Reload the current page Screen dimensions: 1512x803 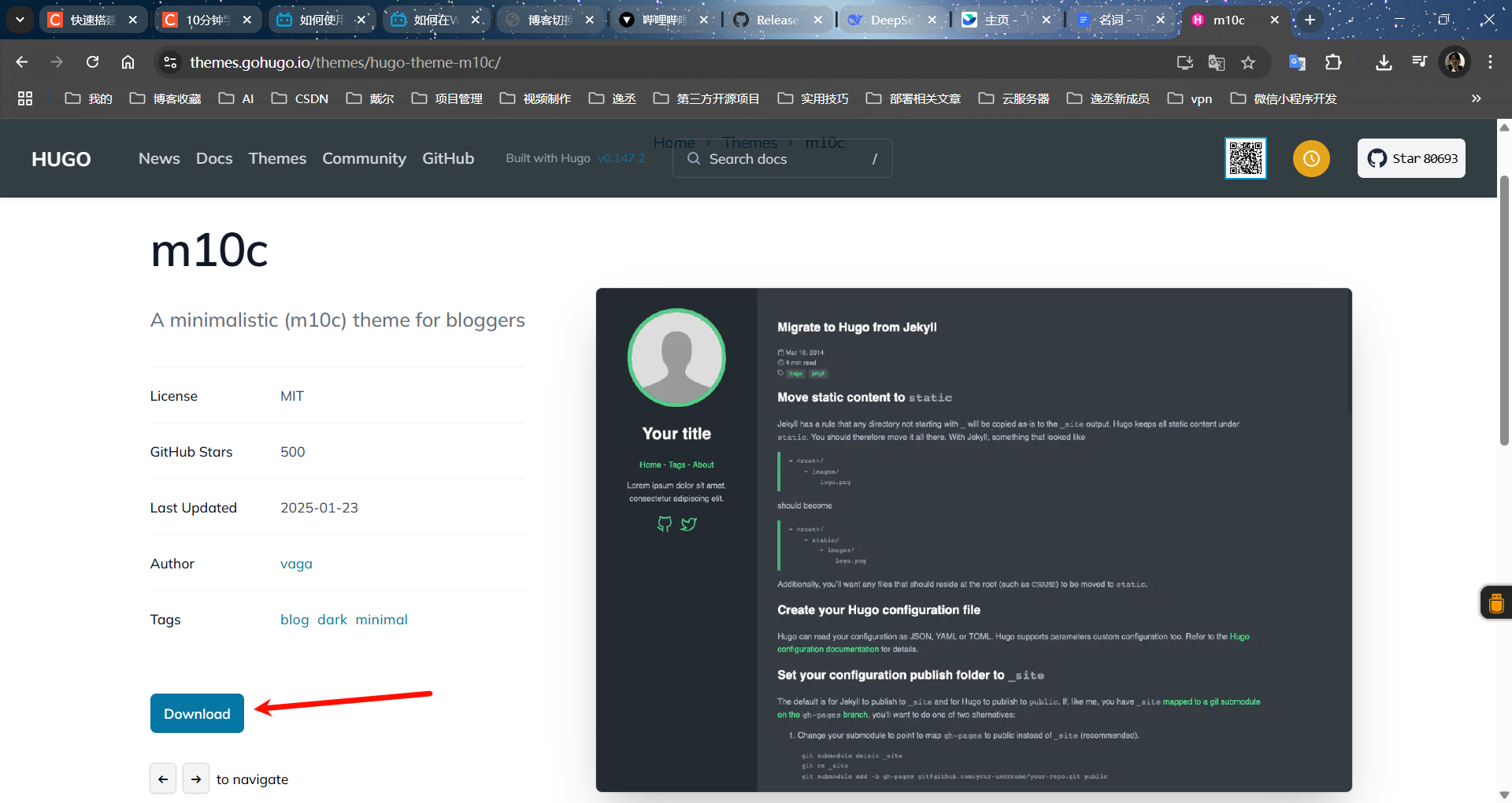click(92, 62)
